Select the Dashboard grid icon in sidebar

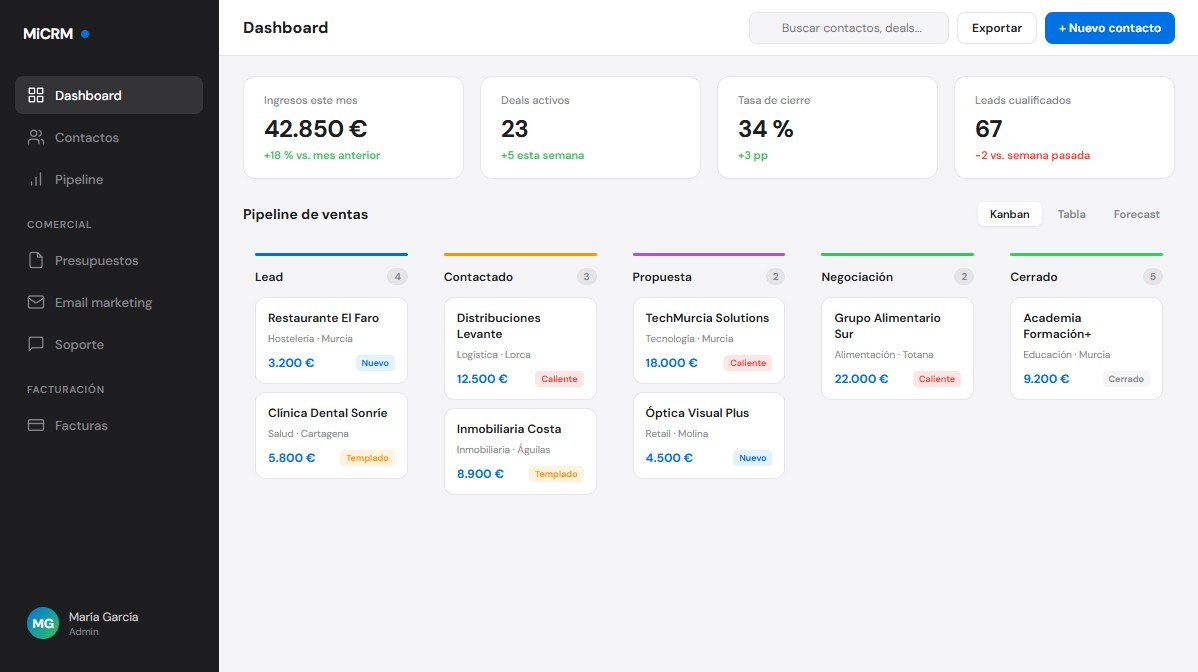coord(36,95)
